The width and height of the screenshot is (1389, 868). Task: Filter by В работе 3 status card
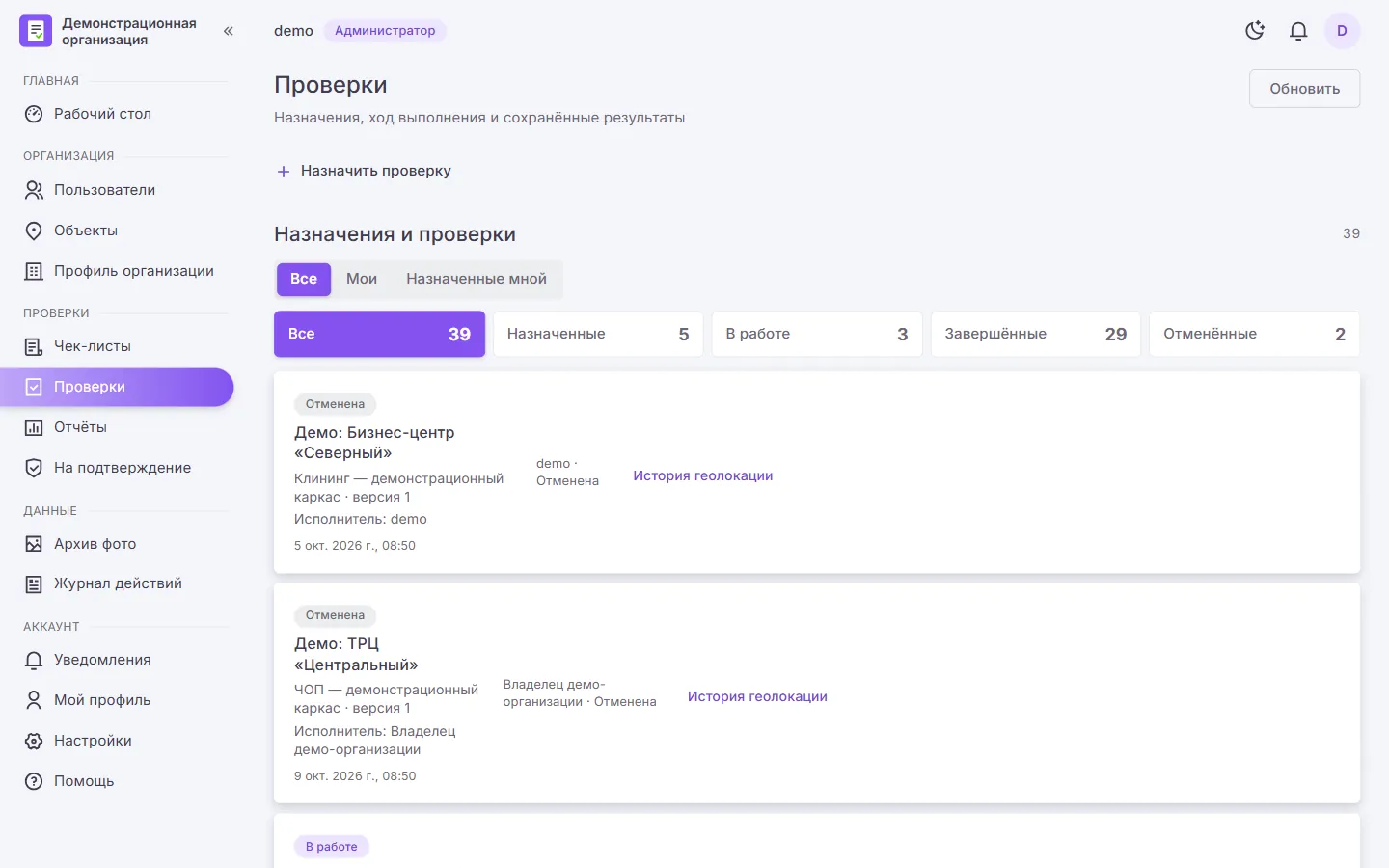pyautogui.click(x=817, y=334)
